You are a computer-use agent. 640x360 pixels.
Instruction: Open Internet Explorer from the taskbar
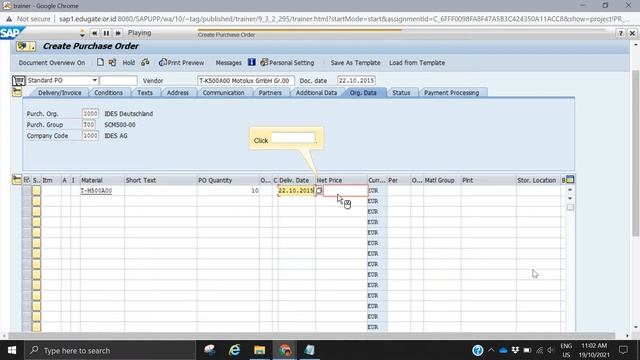click(x=234, y=350)
